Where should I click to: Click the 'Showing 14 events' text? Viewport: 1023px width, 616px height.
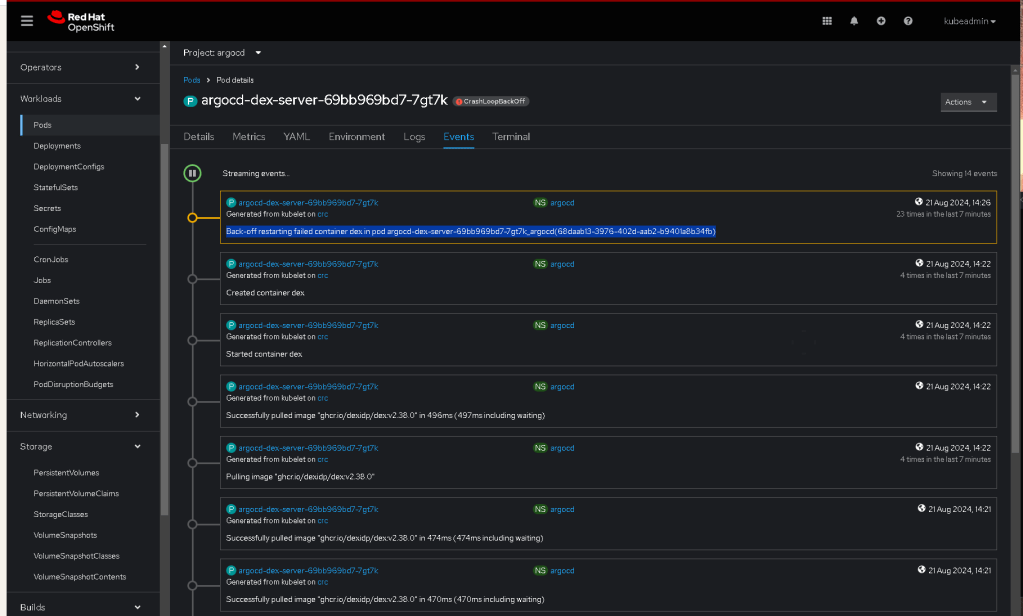(964, 174)
